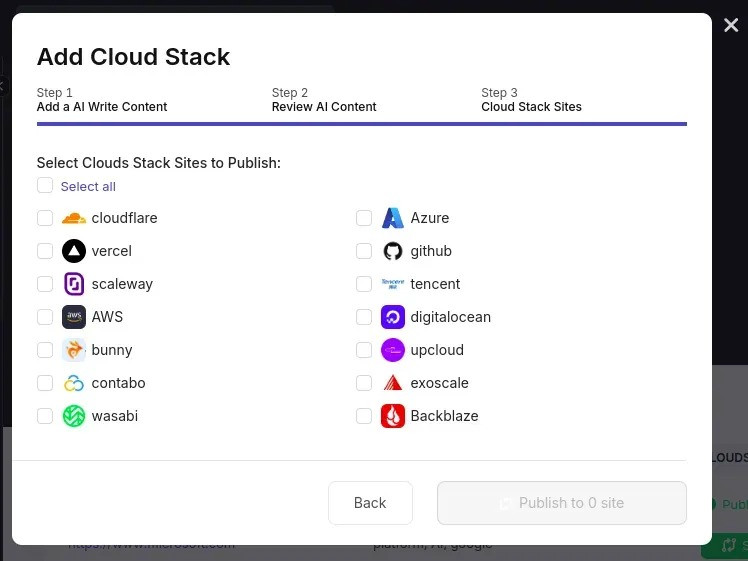Click the Backblaze flame icon
This screenshot has width=748, height=561.
pos(393,416)
